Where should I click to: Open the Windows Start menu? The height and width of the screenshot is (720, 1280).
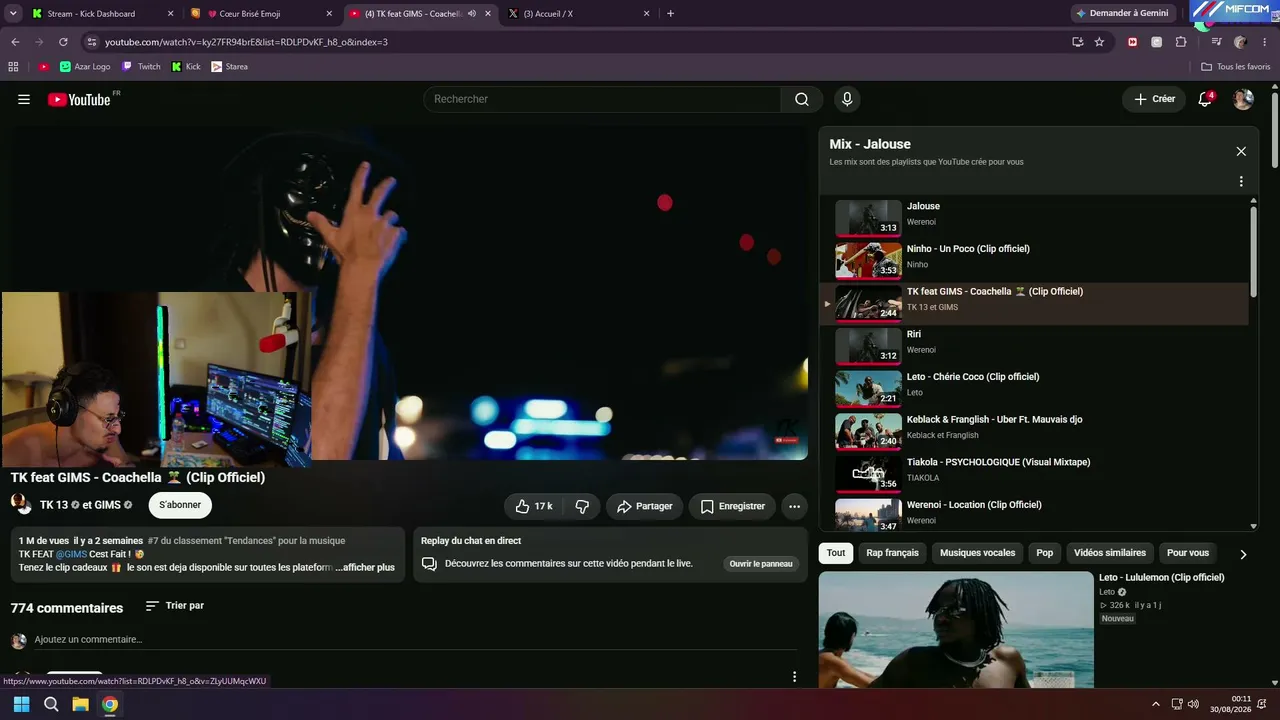(x=22, y=704)
